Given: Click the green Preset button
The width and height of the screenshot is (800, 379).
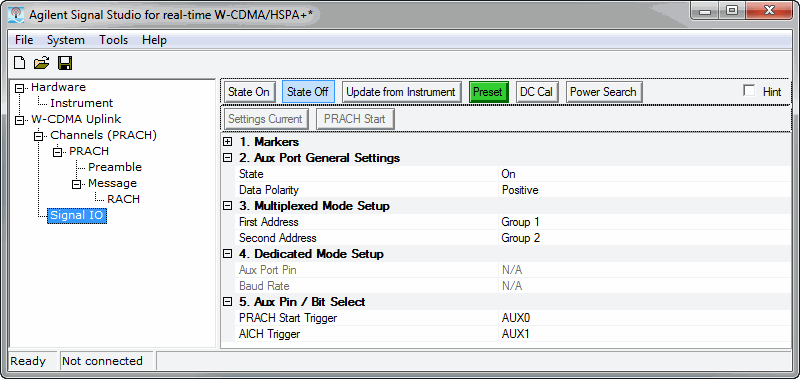Looking at the screenshot, I should [x=488, y=92].
